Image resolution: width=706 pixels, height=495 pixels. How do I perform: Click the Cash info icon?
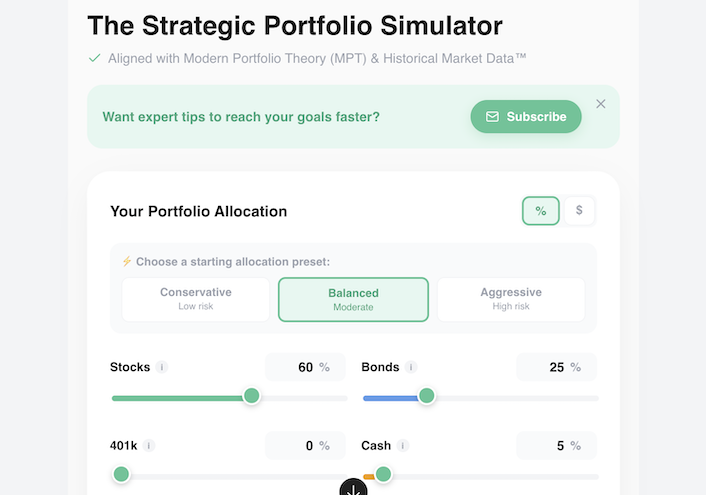(403, 446)
